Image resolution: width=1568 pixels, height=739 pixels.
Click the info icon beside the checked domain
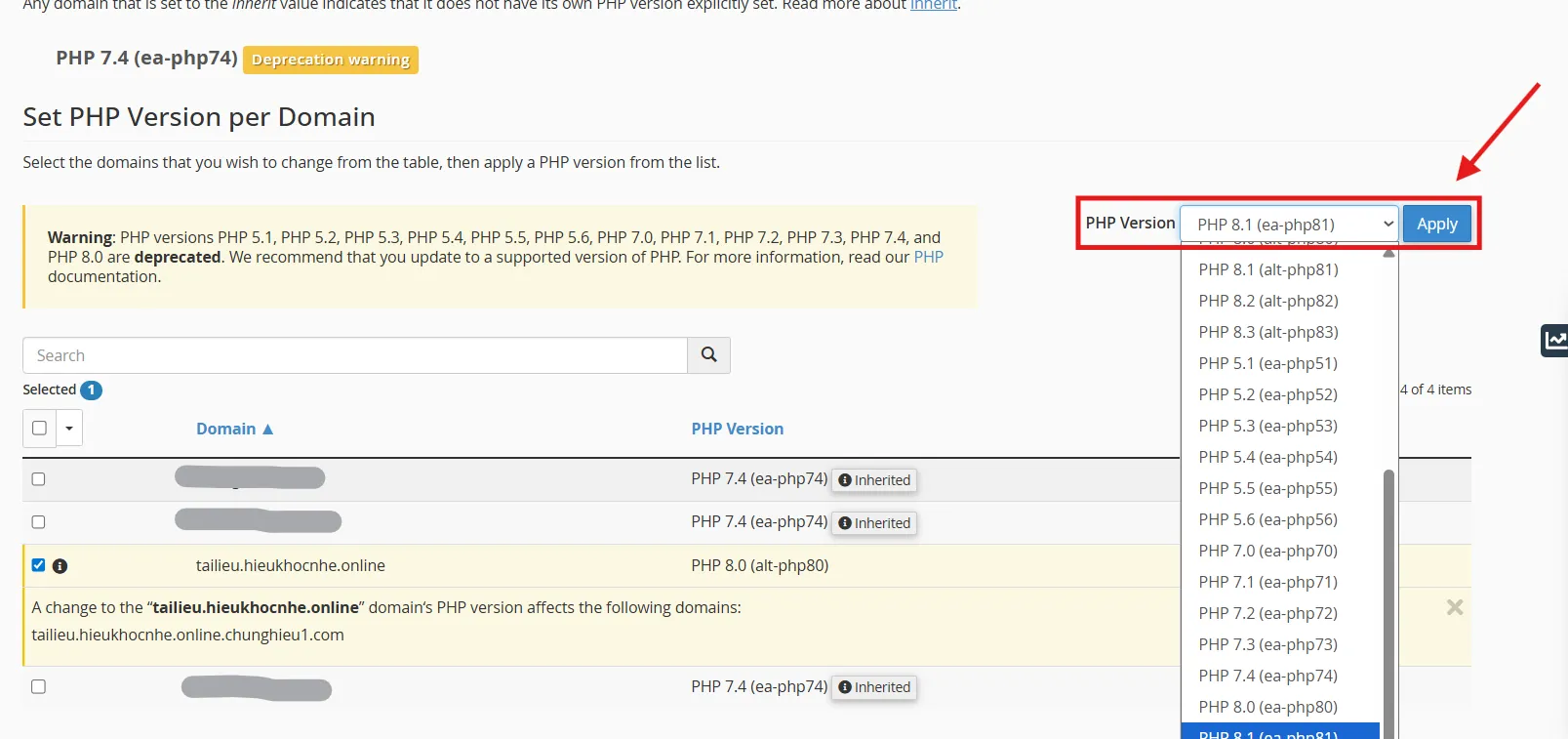[60, 566]
